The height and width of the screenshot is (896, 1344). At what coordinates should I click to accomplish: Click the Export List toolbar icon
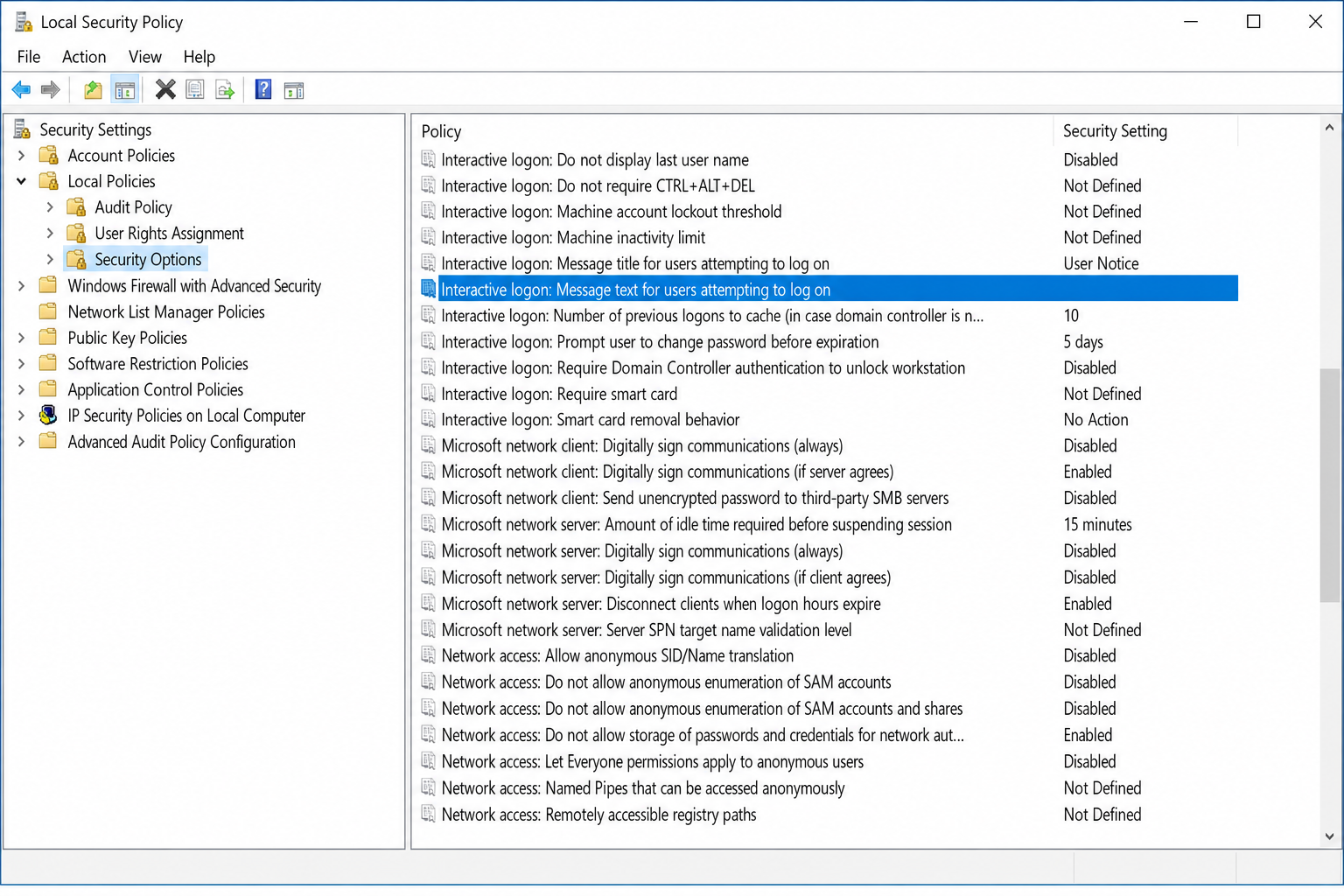coord(225,89)
